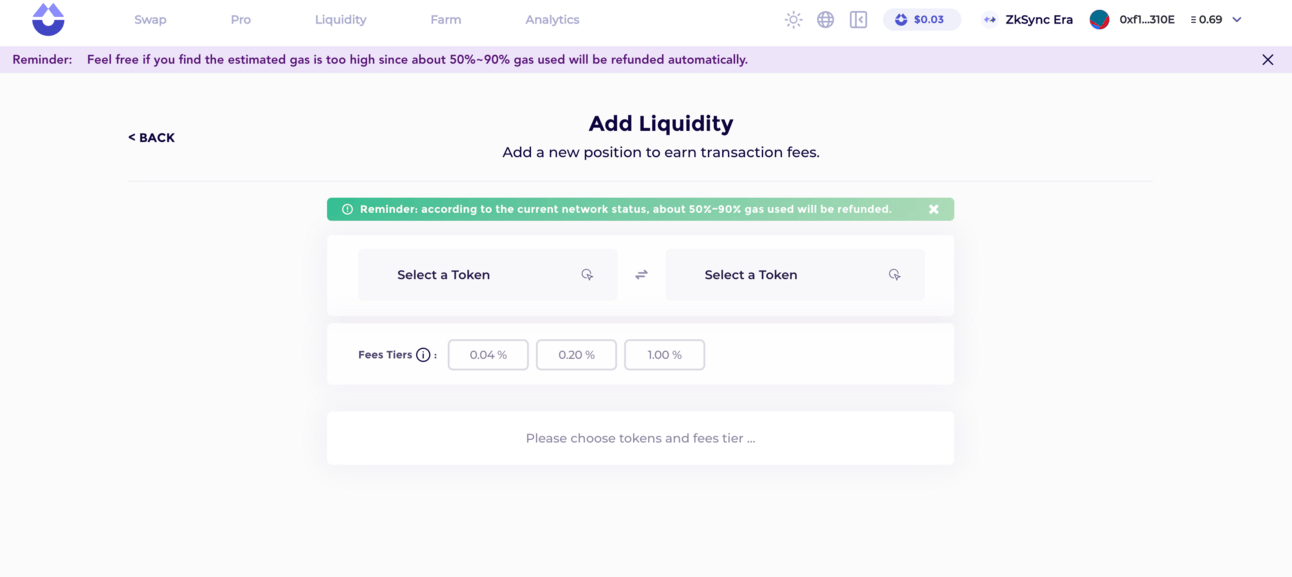
Task: Click the wallet avatar icon
Action: [x=1099, y=19]
